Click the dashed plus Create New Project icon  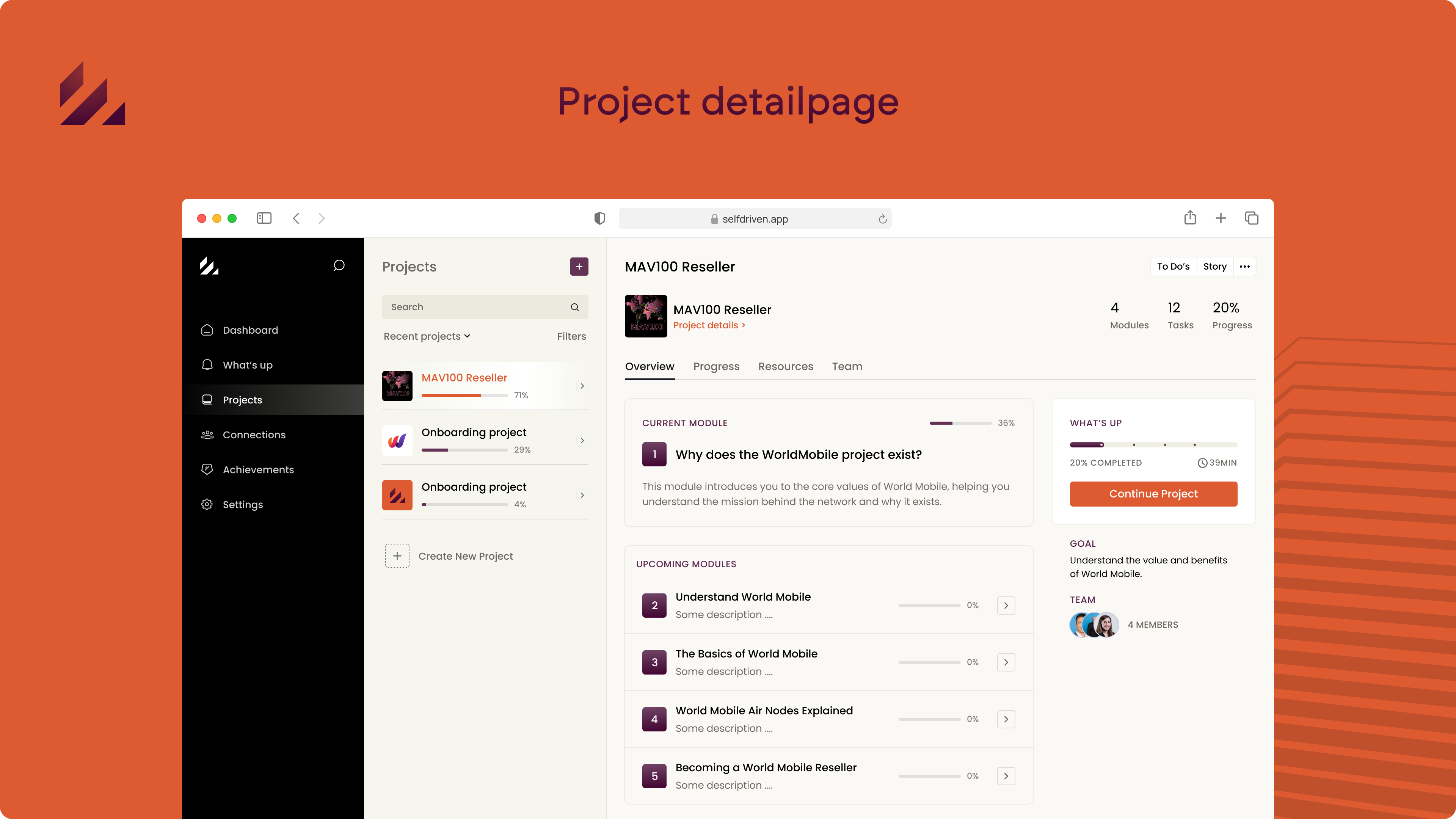point(397,556)
